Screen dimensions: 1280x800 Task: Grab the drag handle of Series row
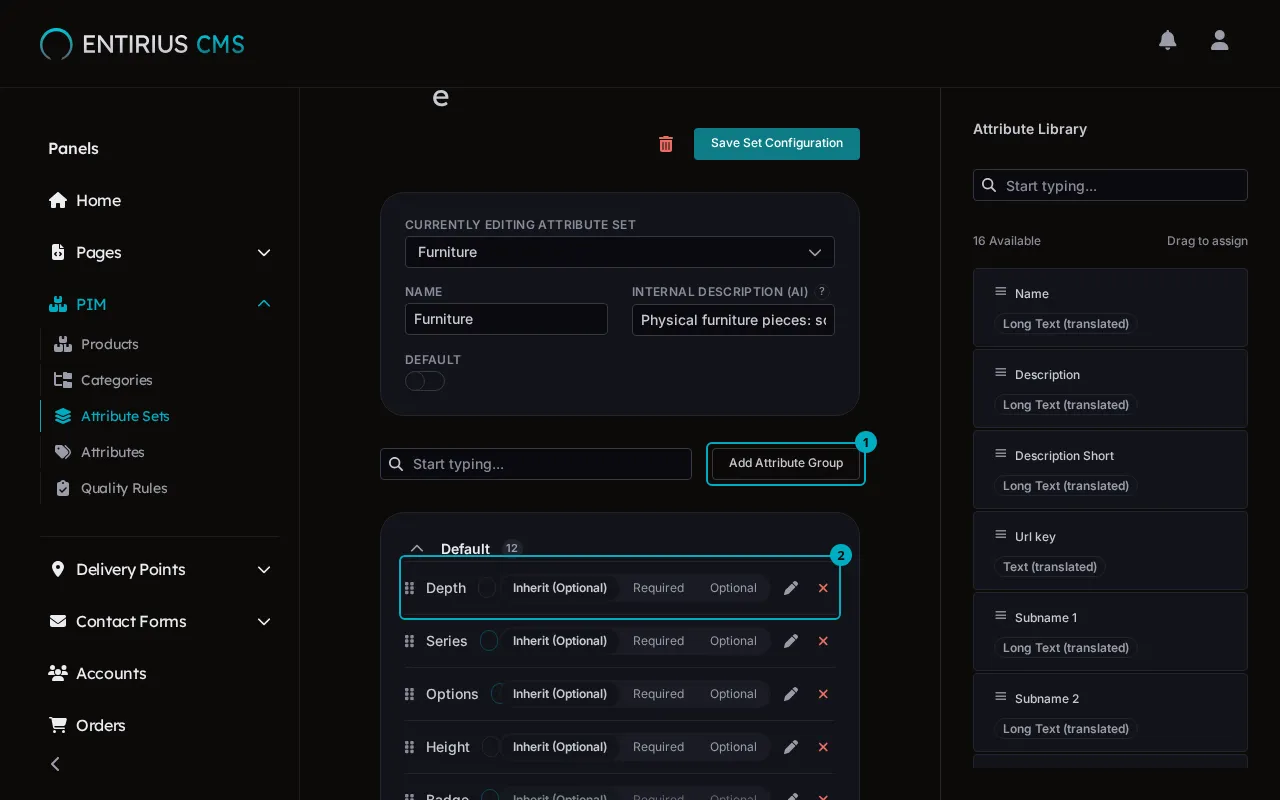(409, 641)
